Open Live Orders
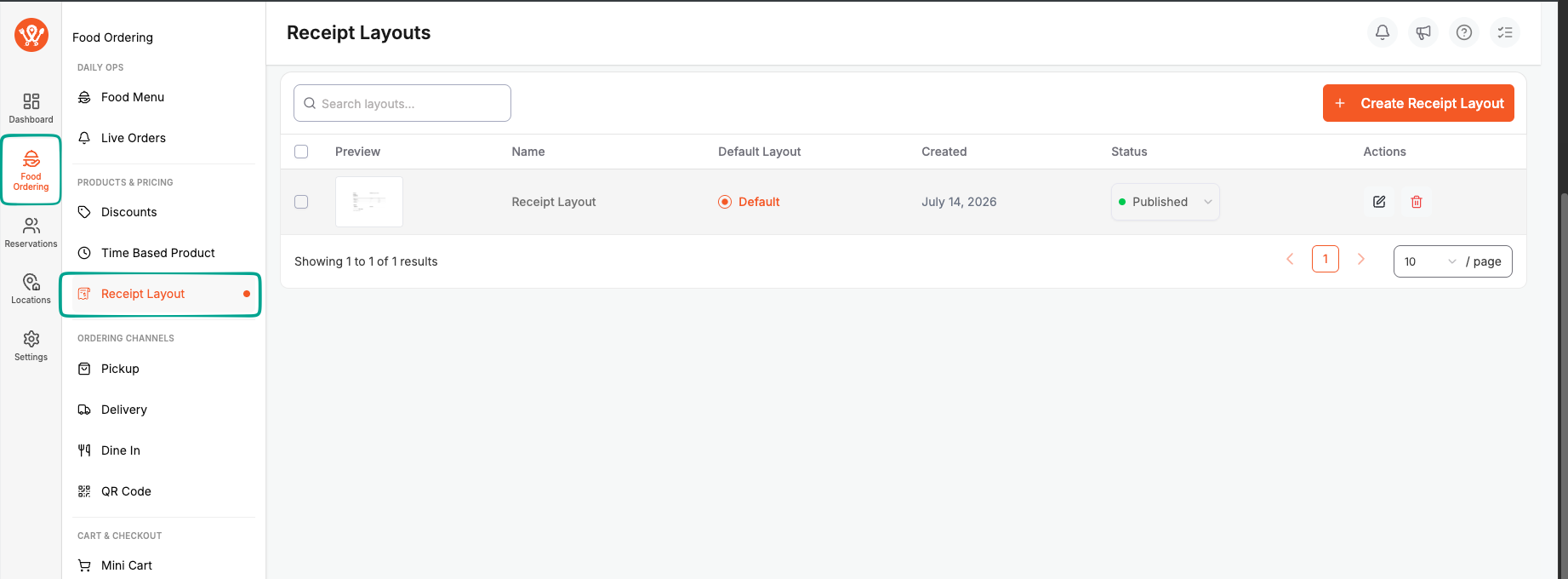This screenshot has height=579, width=1568. [163, 138]
